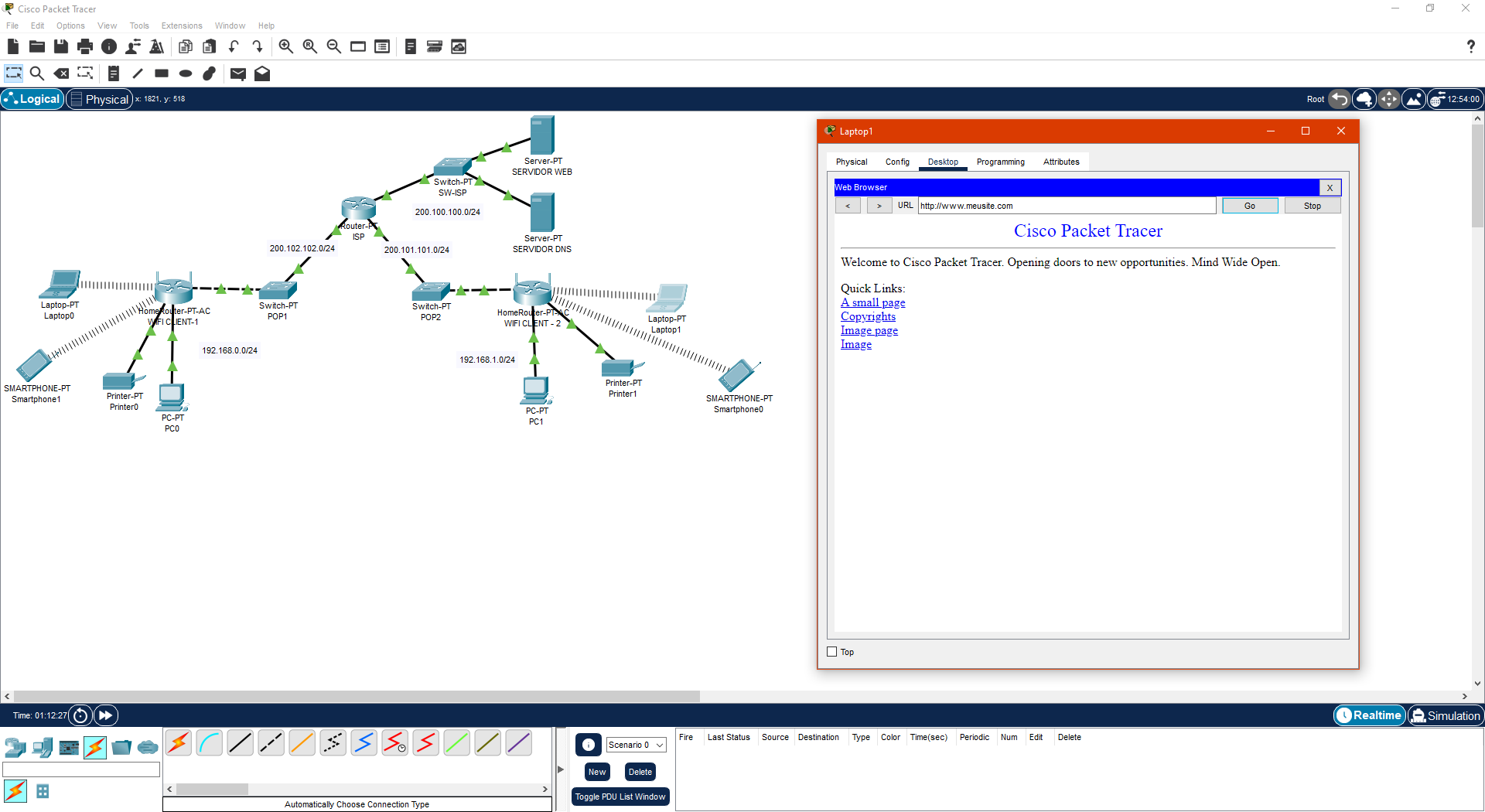1485x812 pixels.
Task: Open the Attributes tab in Laptop1
Action: (x=1061, y=162)
